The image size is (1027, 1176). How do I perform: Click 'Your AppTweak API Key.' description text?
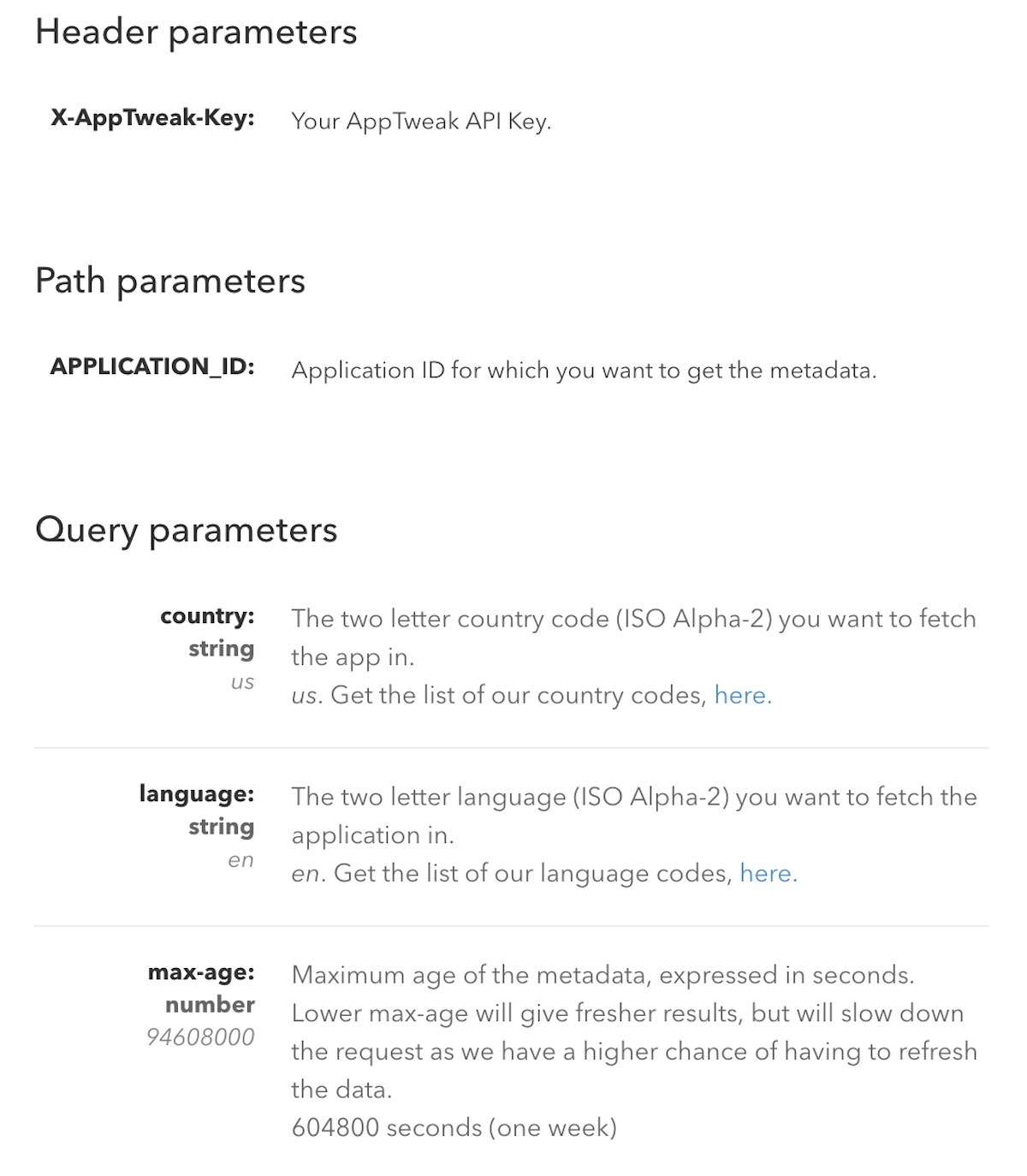[x=421, y=121]
